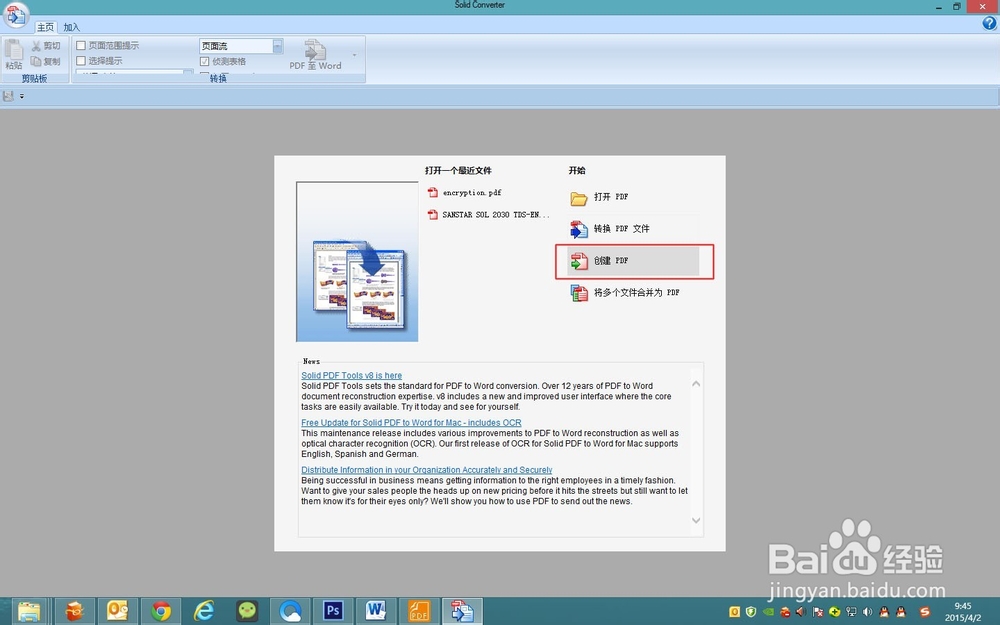Open the help question mark icon
The image size is (1000, 625).
click(x=989, y=24)
